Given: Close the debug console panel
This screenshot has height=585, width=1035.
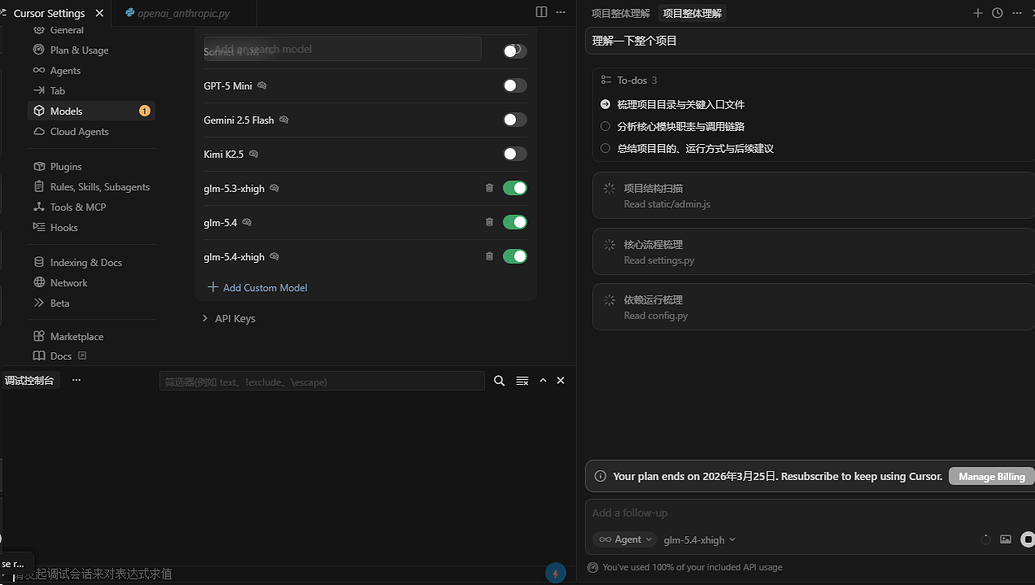Looking at the screenshot, I should click(x=560, y=381).
